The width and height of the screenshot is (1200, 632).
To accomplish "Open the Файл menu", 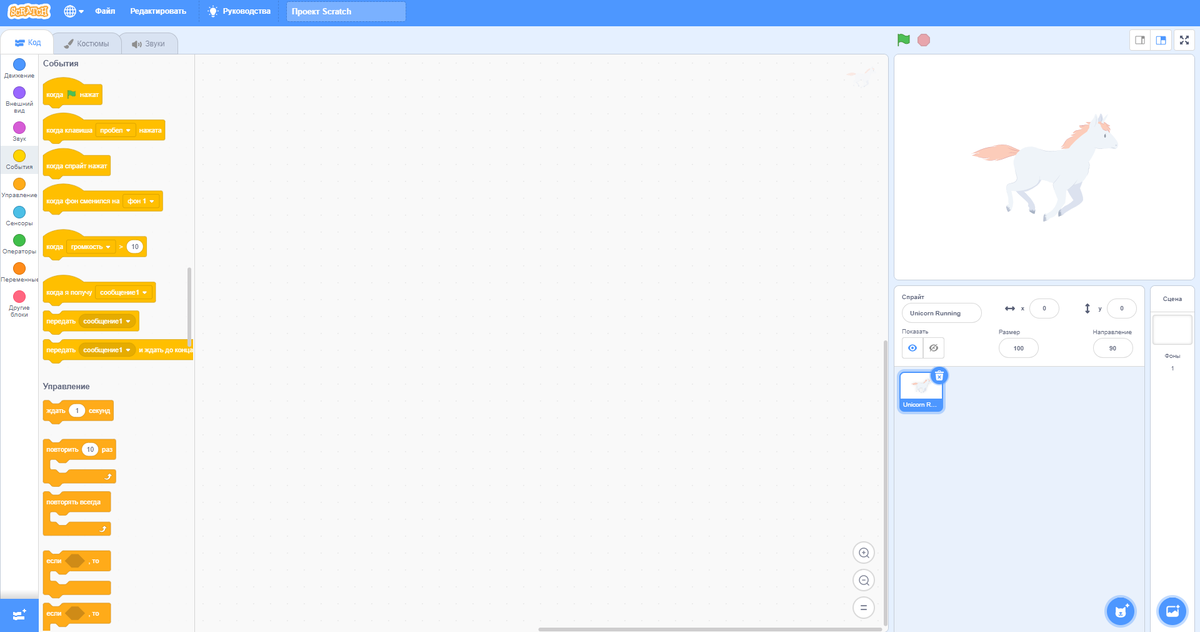I will pos(105,11).
